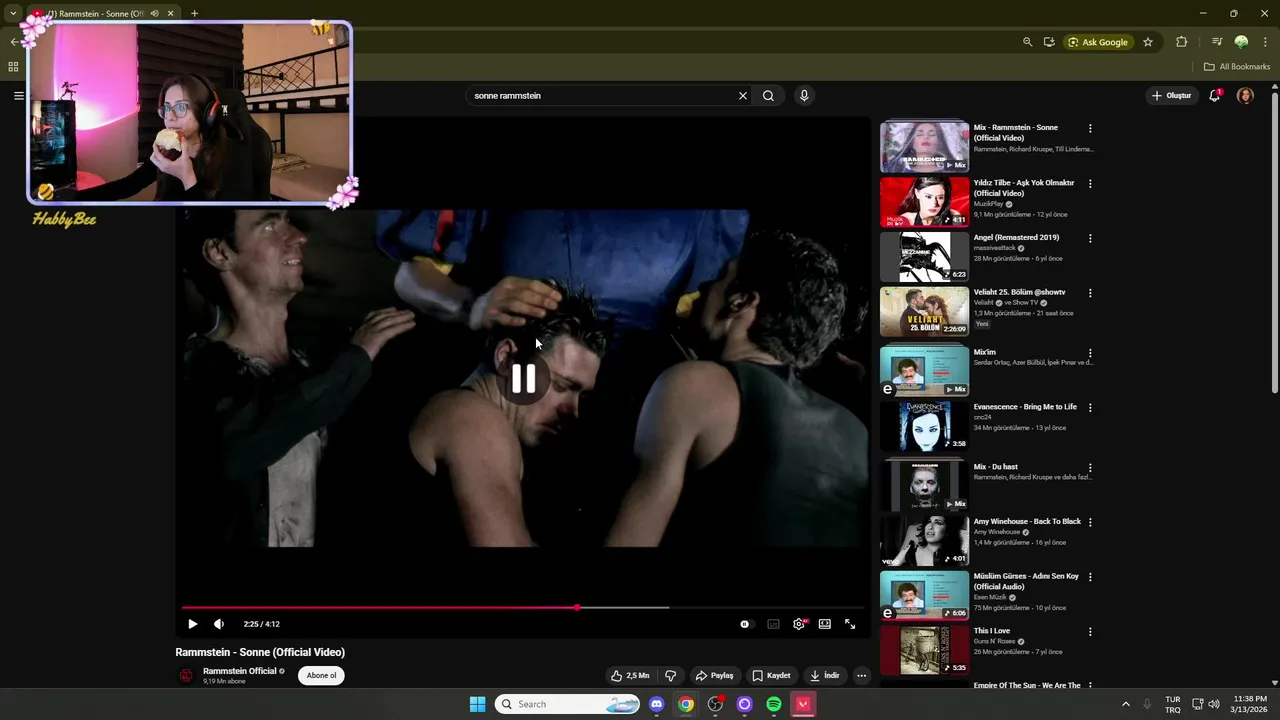1280x720 pixels.
Task: Close the Rammstein - Sonne tab
Action: pyautogui.click(x=171, y=13)
